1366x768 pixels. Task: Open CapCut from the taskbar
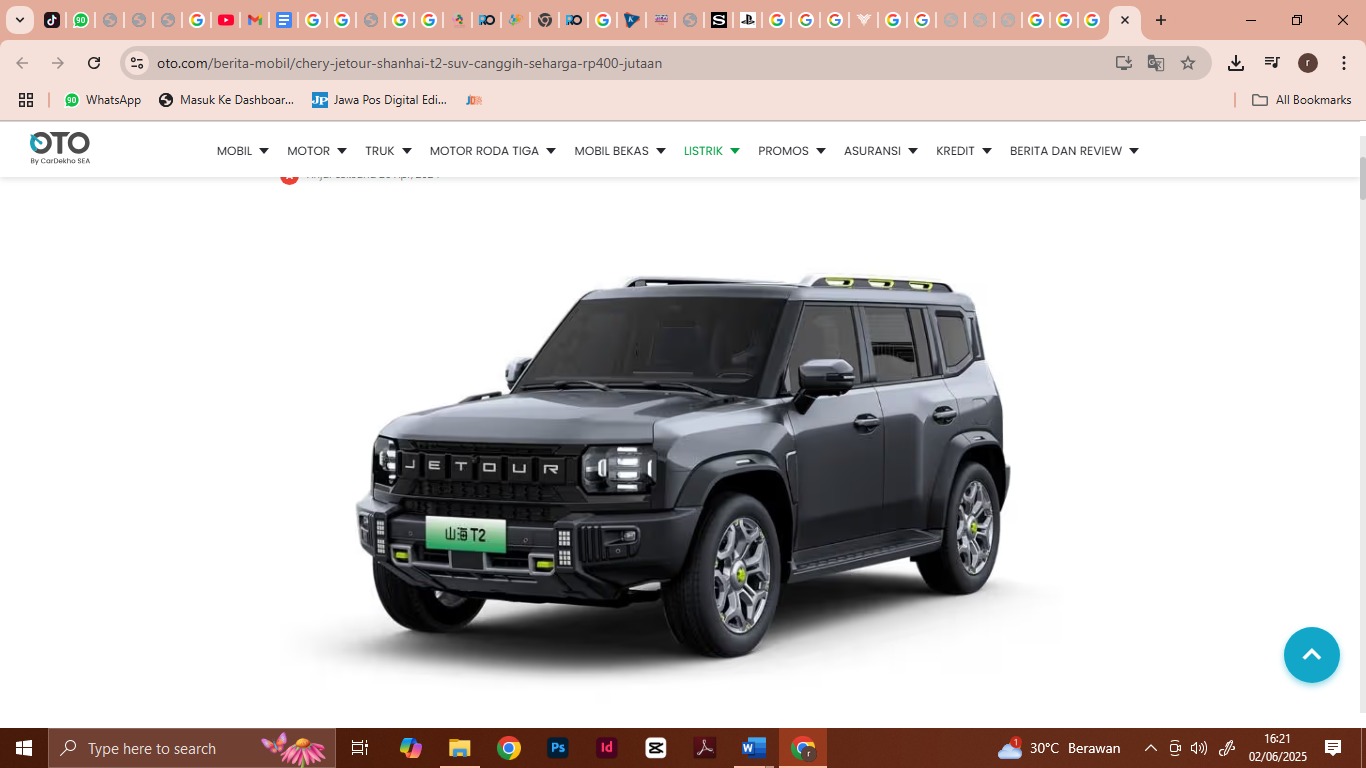coord(656,748)
